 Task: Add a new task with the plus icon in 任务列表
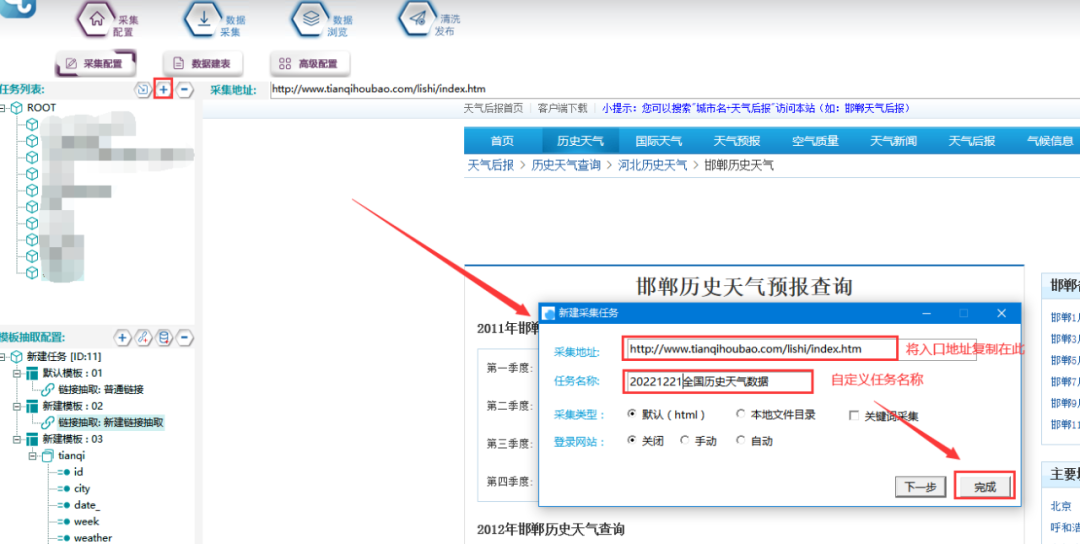(163, 90)
